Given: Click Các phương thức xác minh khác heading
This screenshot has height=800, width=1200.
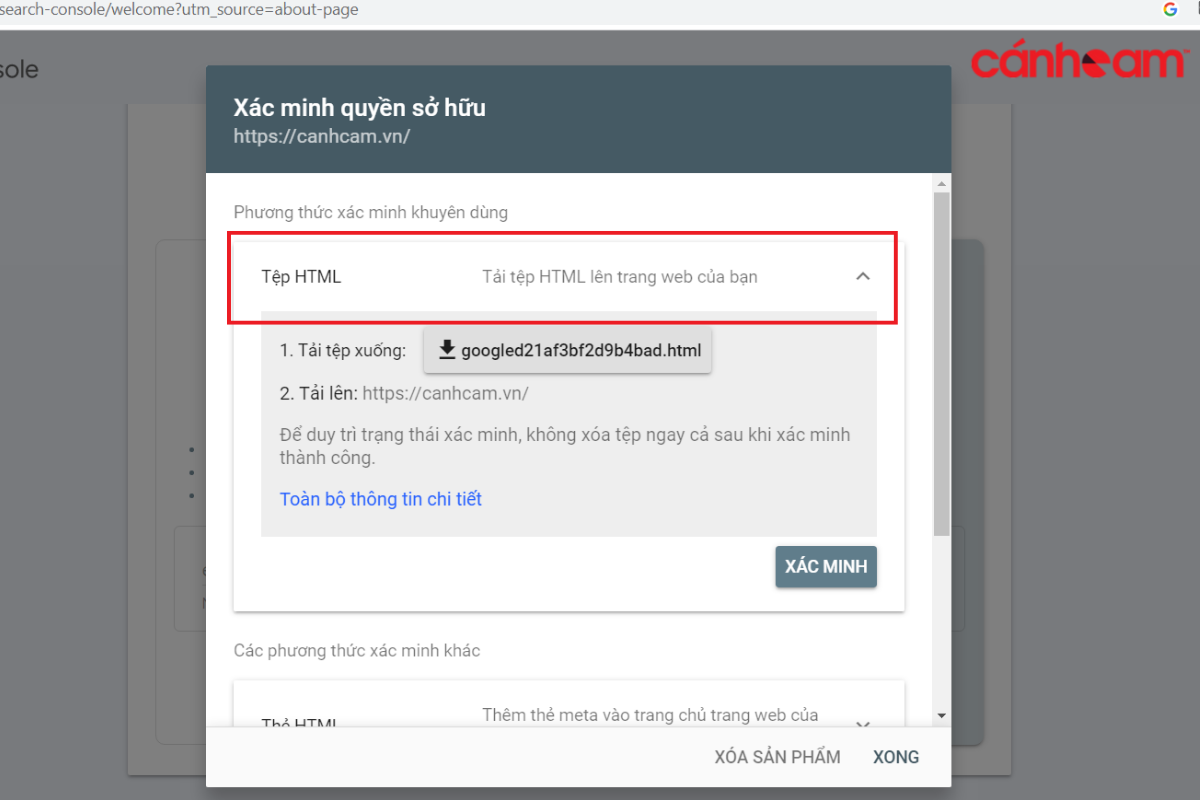Looking at the screenshot, I should 357,650.
